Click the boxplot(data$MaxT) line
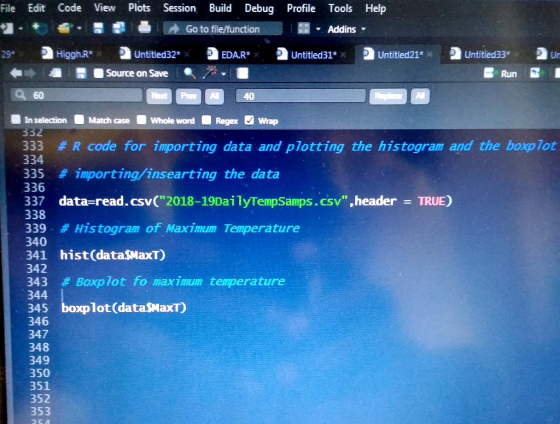This screenshot has height=424, width=560. 124,308
